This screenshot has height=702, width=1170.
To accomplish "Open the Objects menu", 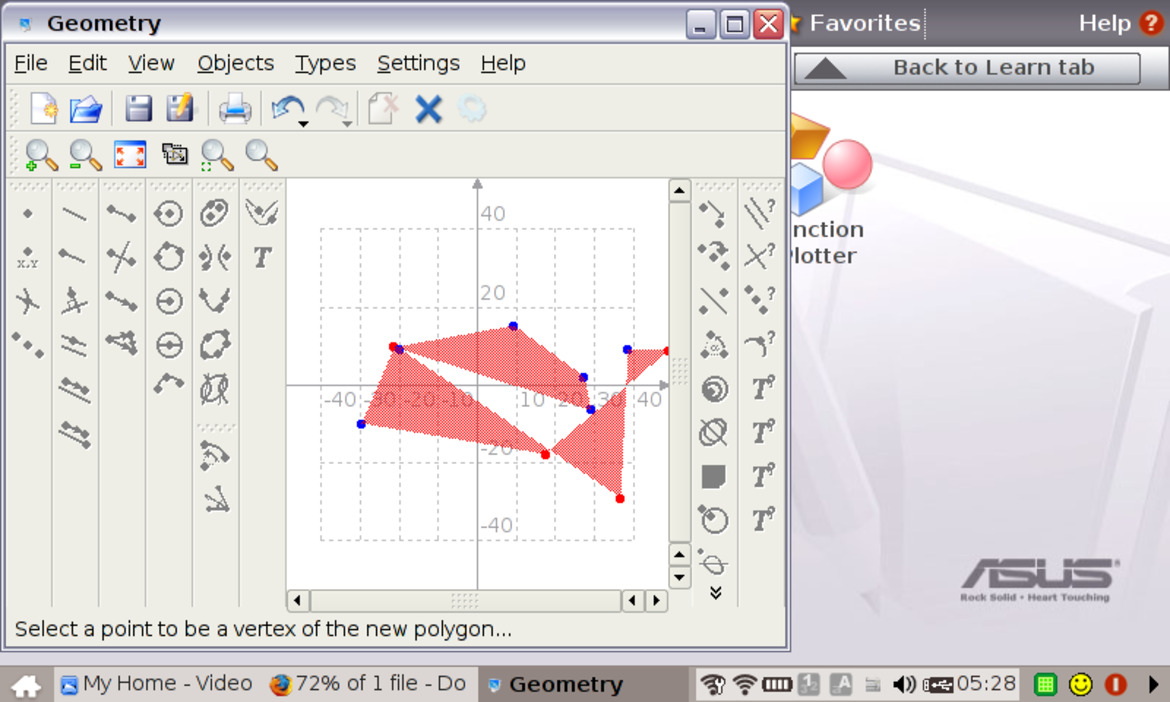I will [235, 63].
